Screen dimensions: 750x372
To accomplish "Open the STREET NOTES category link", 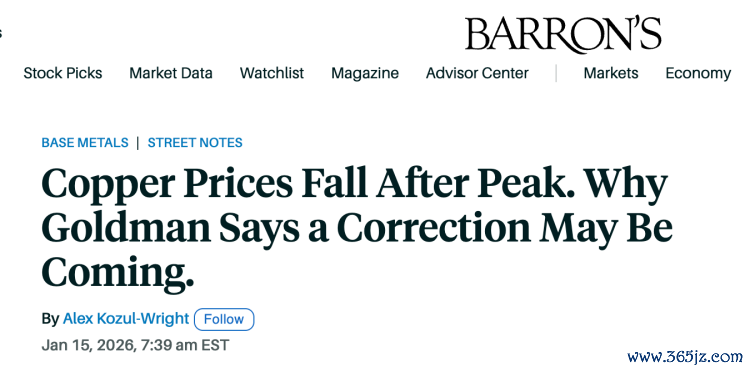I will [195, 142].
